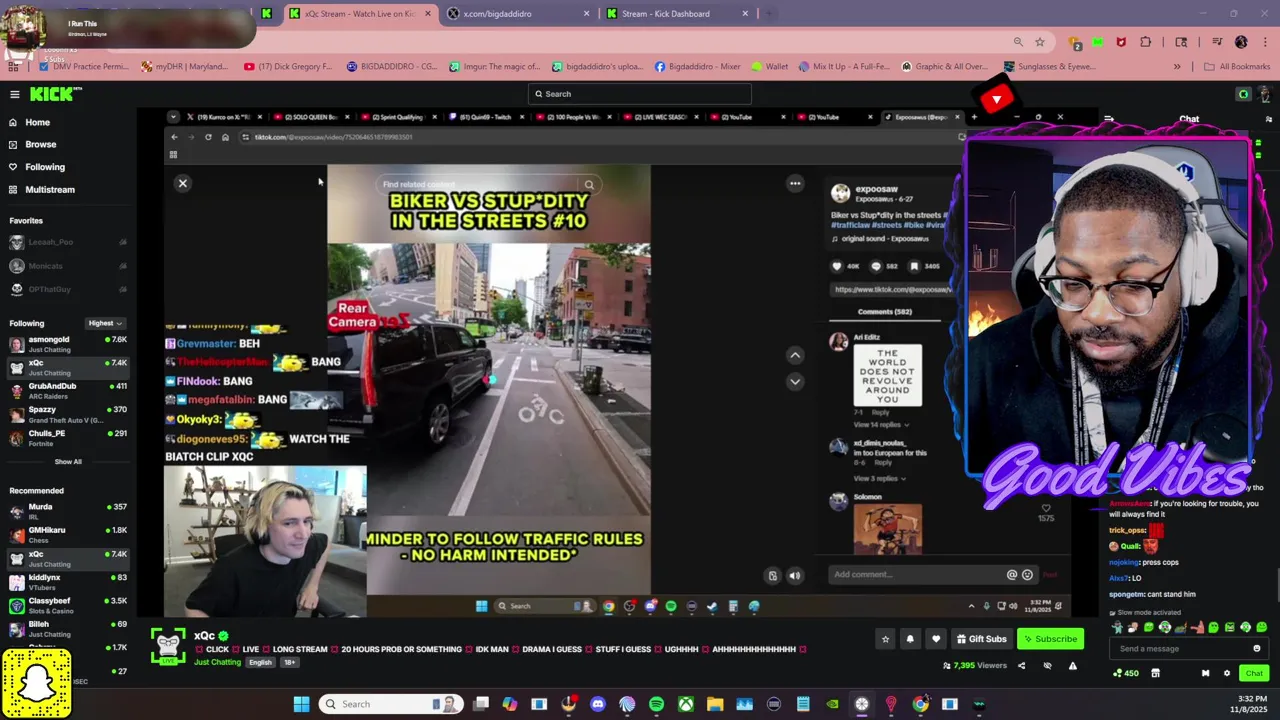This screenshot has height=720, width=1280.
Task: Open the Kick hamburger menu
Action: 15,94
